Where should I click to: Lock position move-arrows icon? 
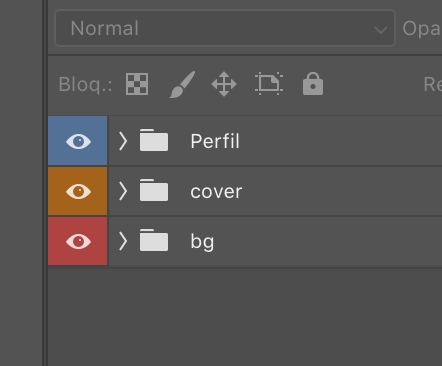[x=224, y=84]
